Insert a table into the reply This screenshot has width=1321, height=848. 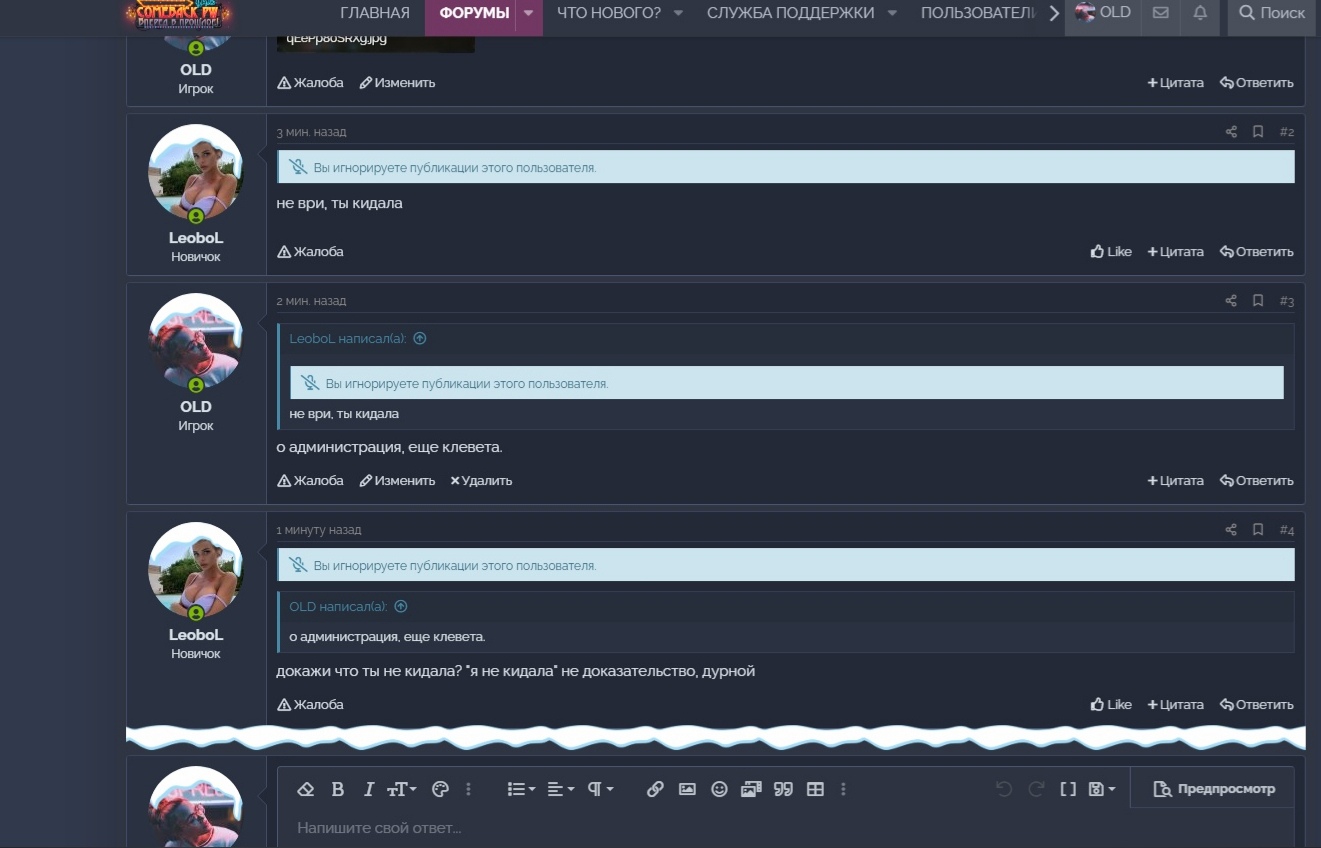tap(815, 789)
